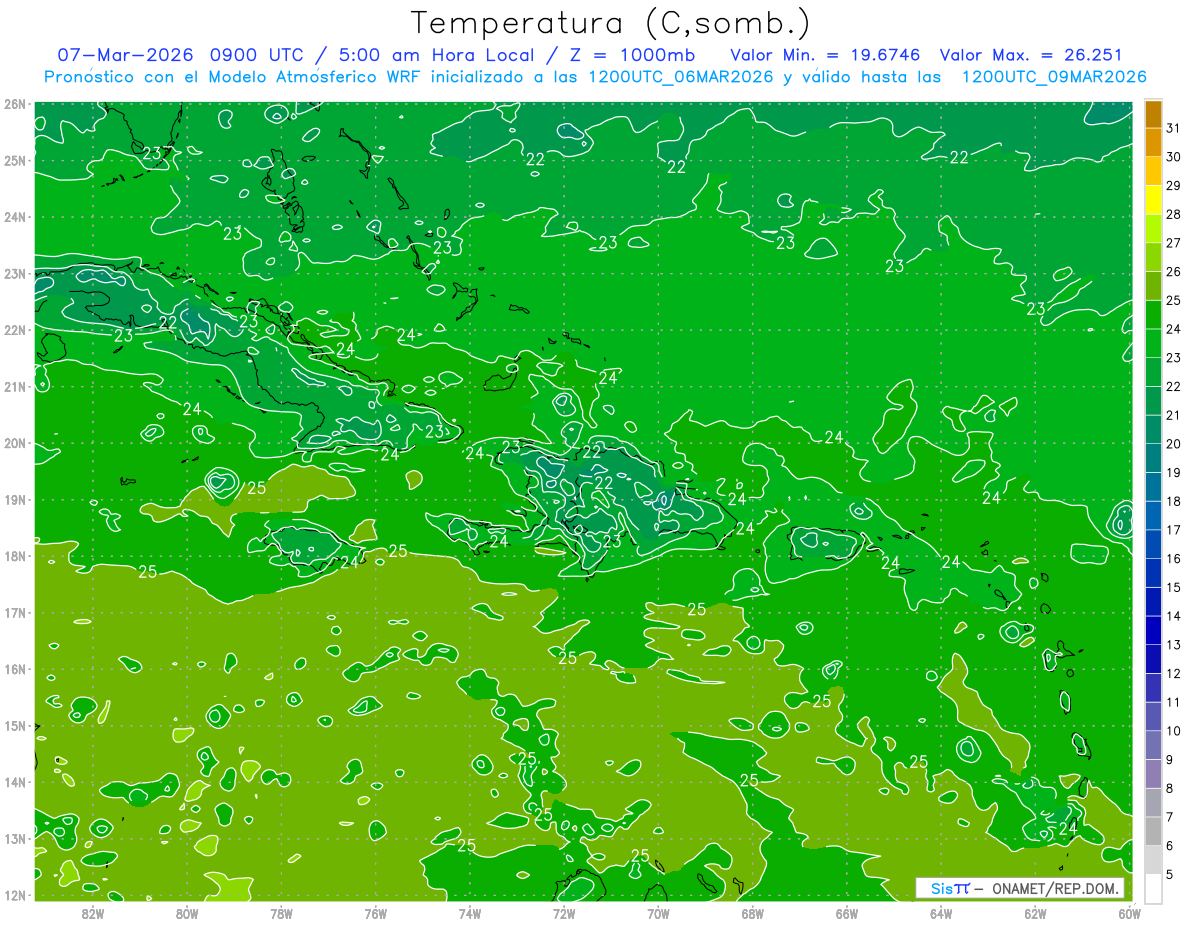Click the '25N' latitude axis label

(15, 160)
